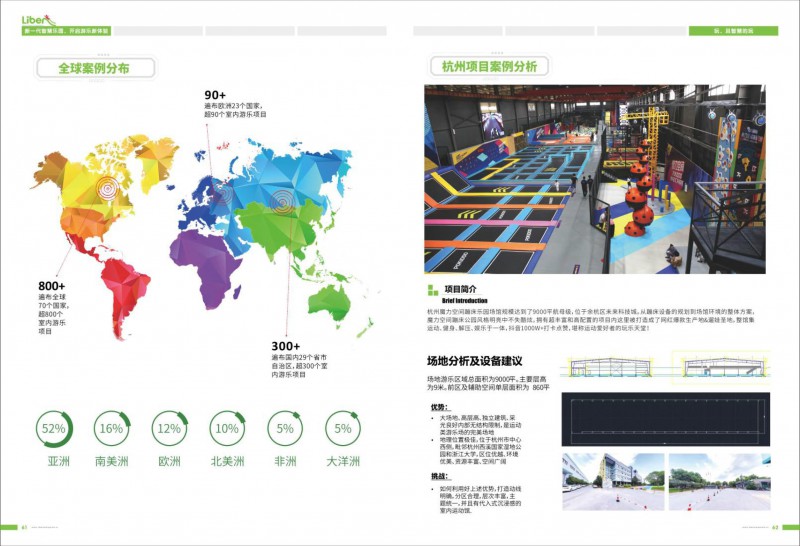Click the 5% circle for 大洋洲
800x546 pixels.
[343, 429]
